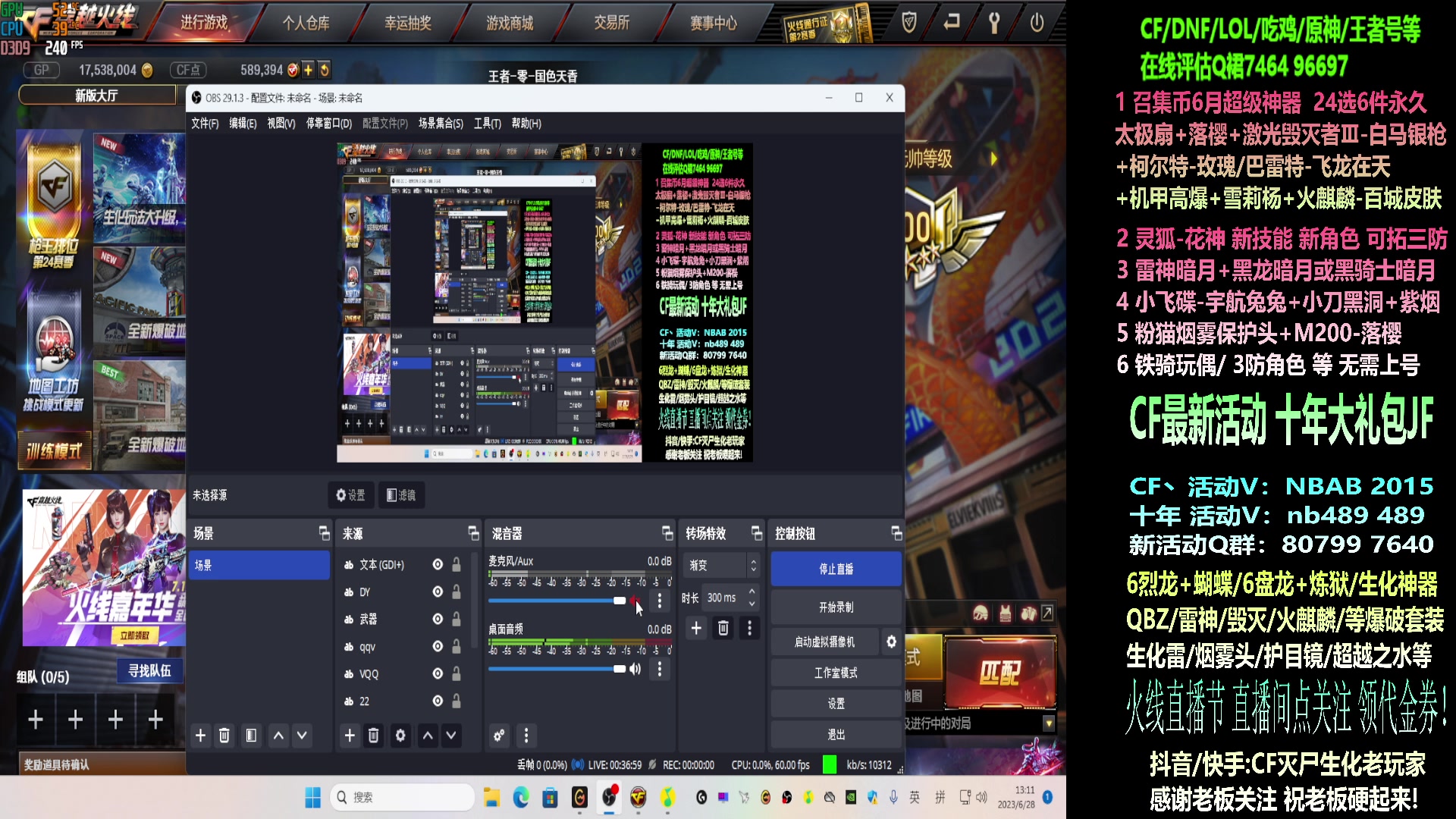
Task: Click the 开始录制 button
Action: click(836, 607)
